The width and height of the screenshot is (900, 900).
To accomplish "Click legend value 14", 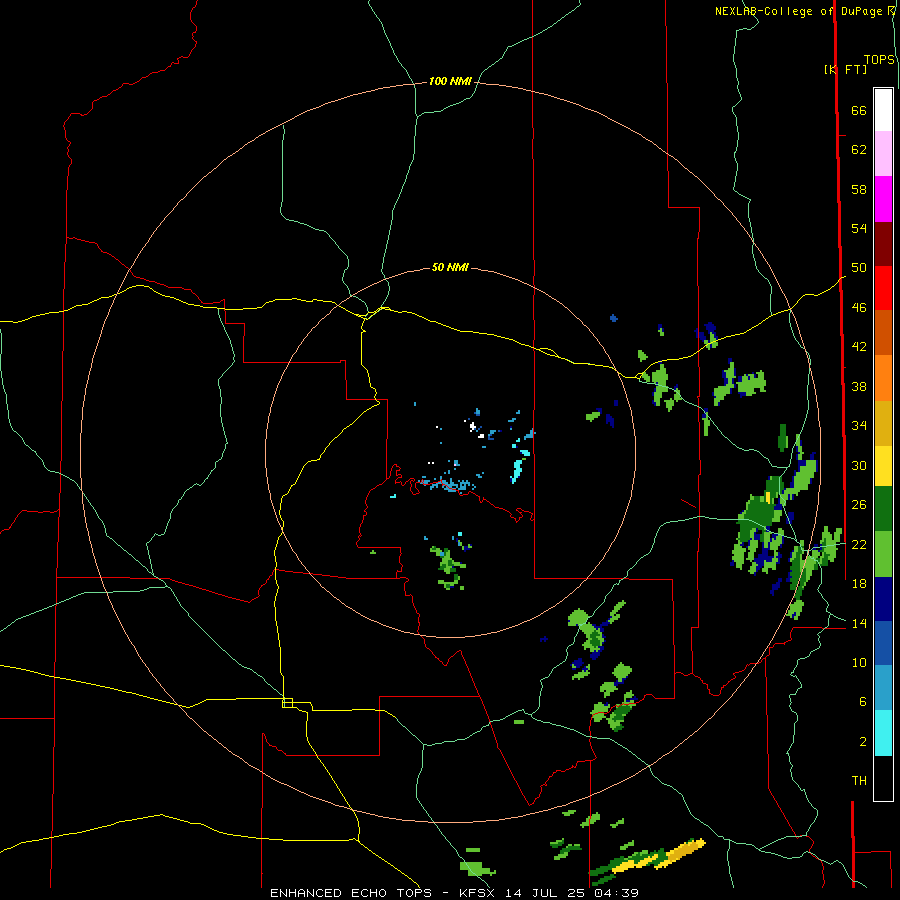I will click(859, 623).
